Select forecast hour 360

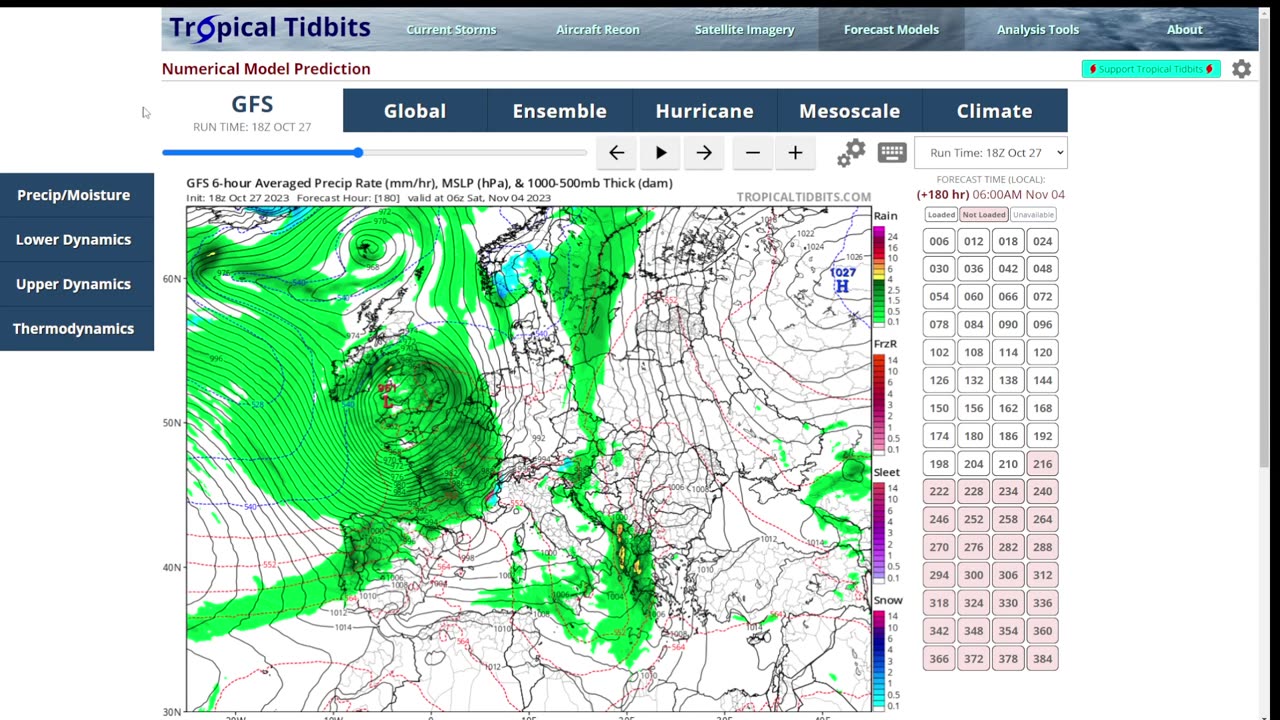point(1042,631)
